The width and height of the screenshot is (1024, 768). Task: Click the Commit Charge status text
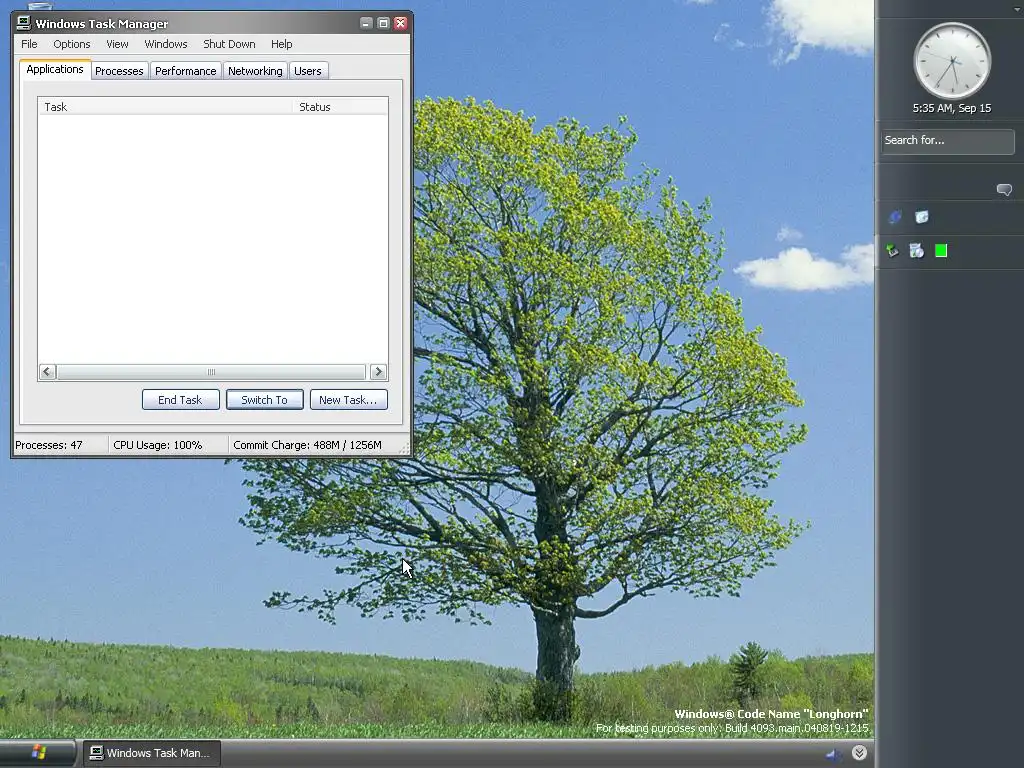tap(308, 445)
